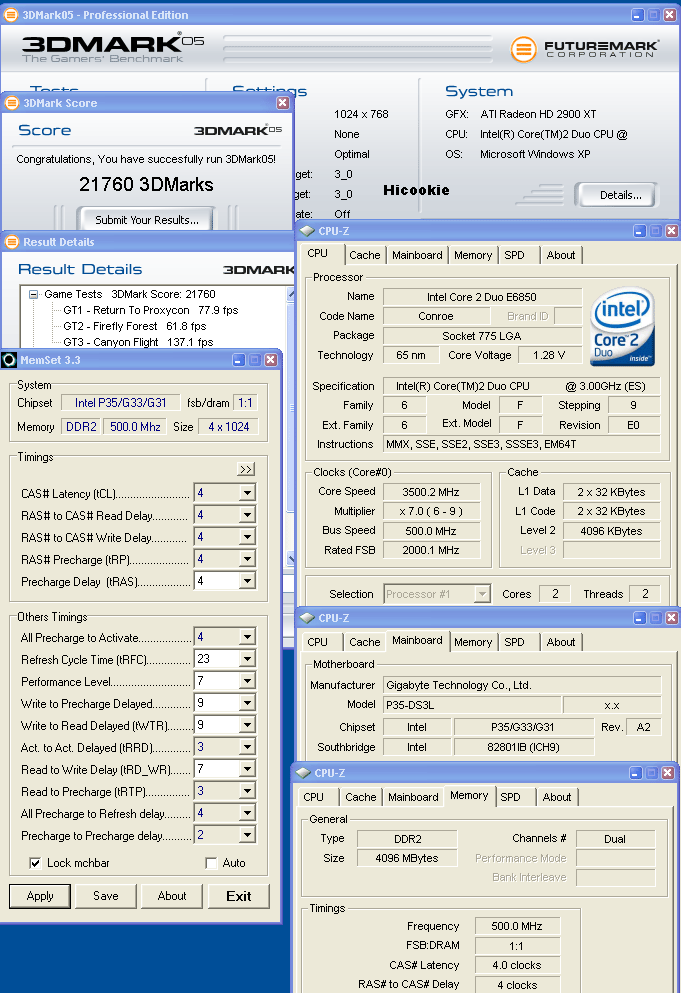This screenshot has height=993, width=681.
Task: Minimize the MemSet 3.3 window
Action: tap(239, 360)
